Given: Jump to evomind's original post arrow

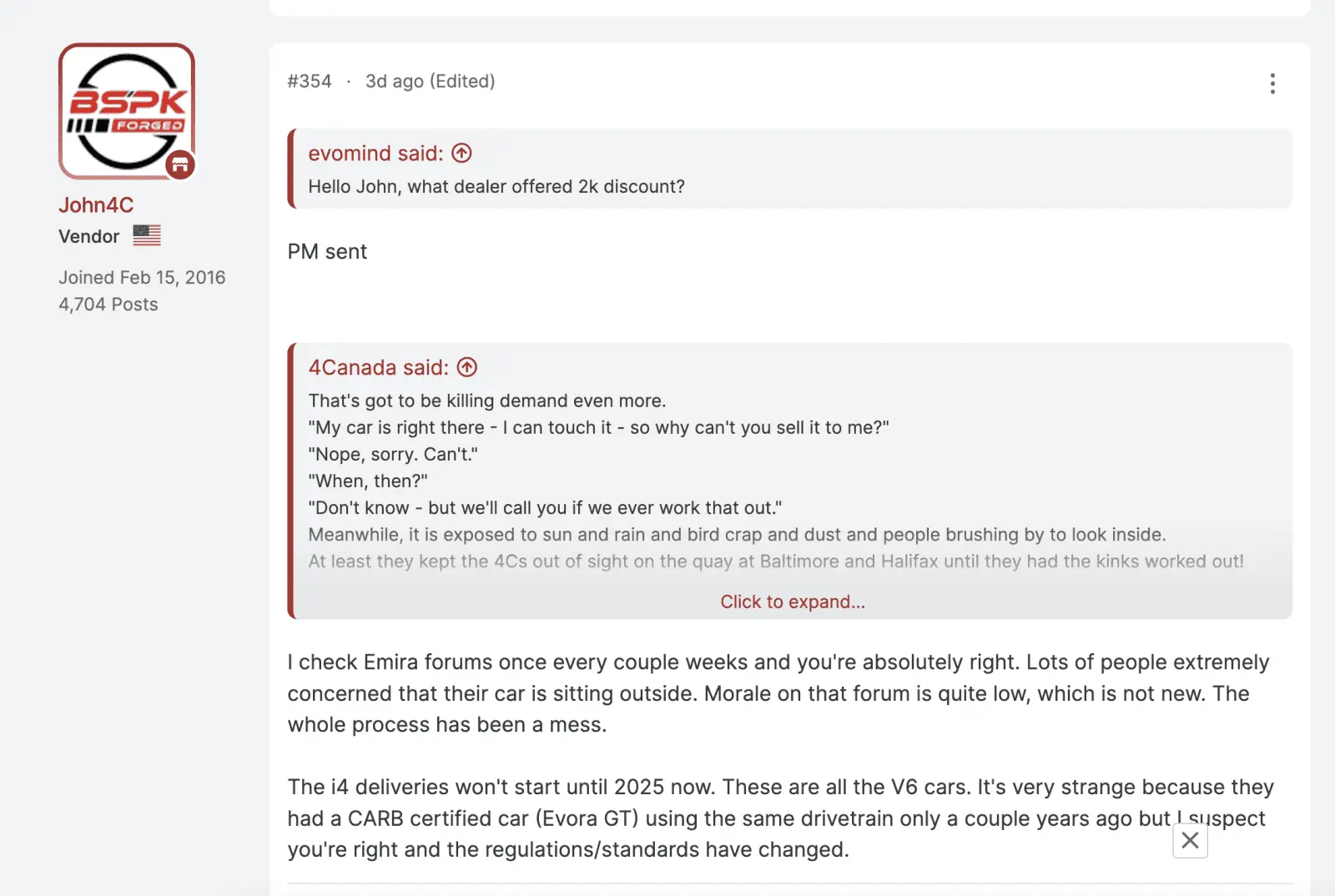Looking at the screenshot, I should coord(461,154).
